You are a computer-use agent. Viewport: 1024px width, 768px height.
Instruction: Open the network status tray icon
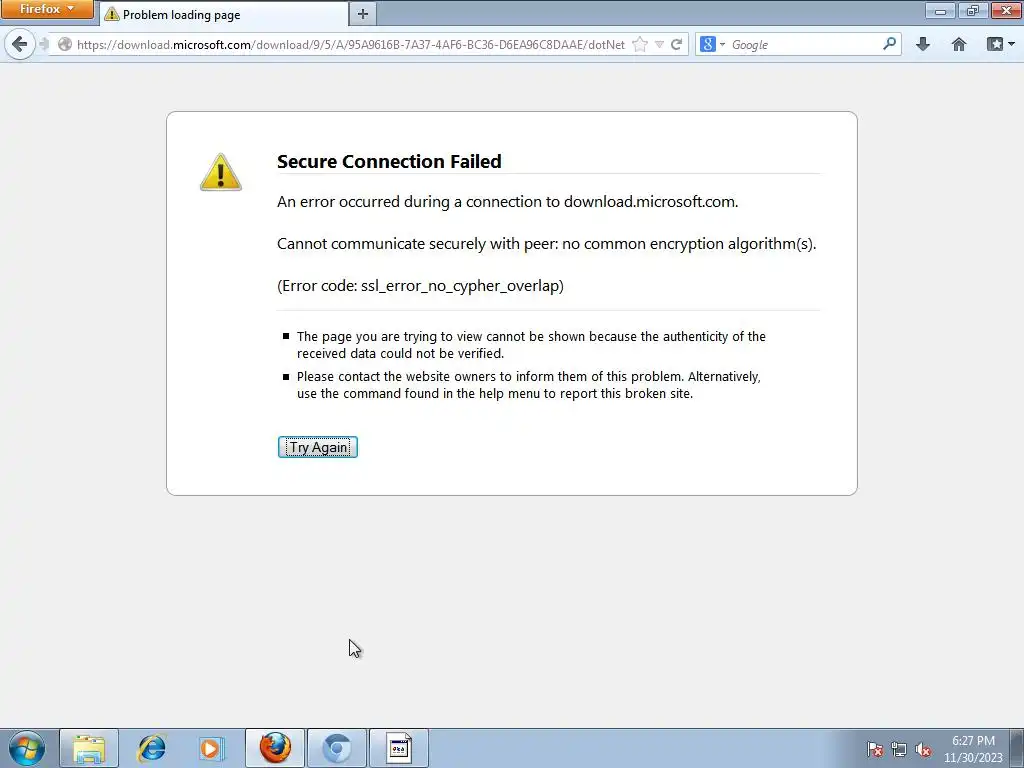(x=899, y=749)
